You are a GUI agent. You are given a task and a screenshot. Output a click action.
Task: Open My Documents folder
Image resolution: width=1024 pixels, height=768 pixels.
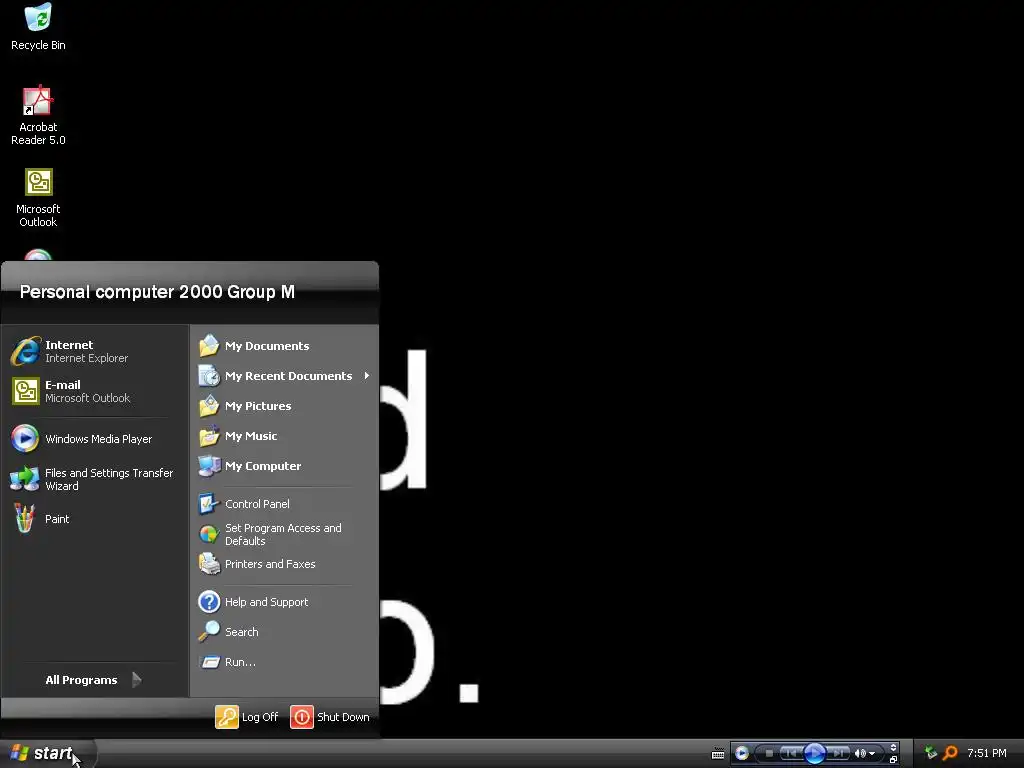coord(285,345)
